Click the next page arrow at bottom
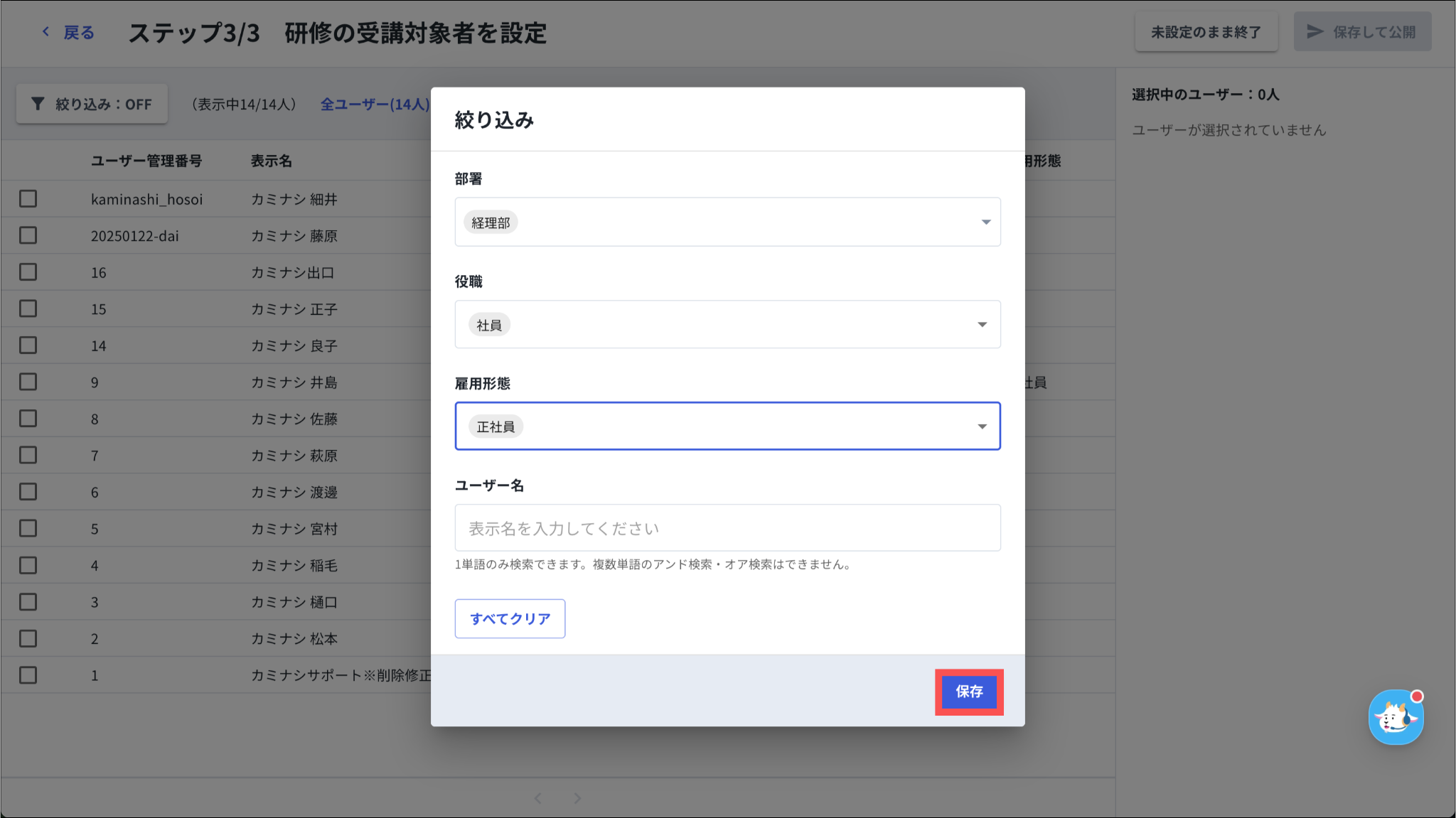 [577, 798]
